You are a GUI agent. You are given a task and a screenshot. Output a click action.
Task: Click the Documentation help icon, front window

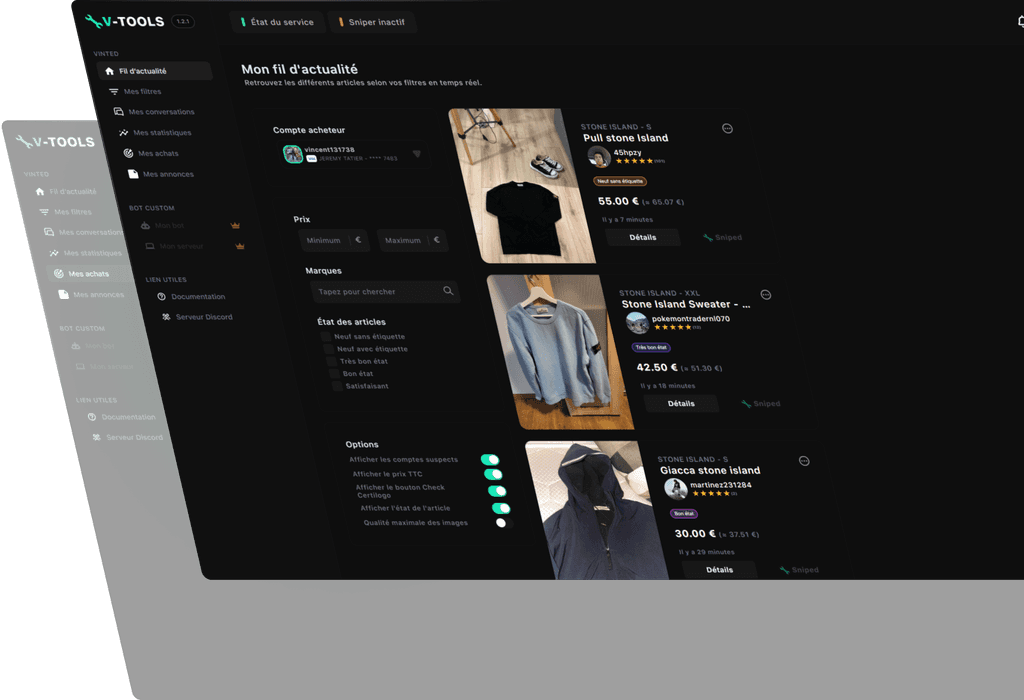161,296
